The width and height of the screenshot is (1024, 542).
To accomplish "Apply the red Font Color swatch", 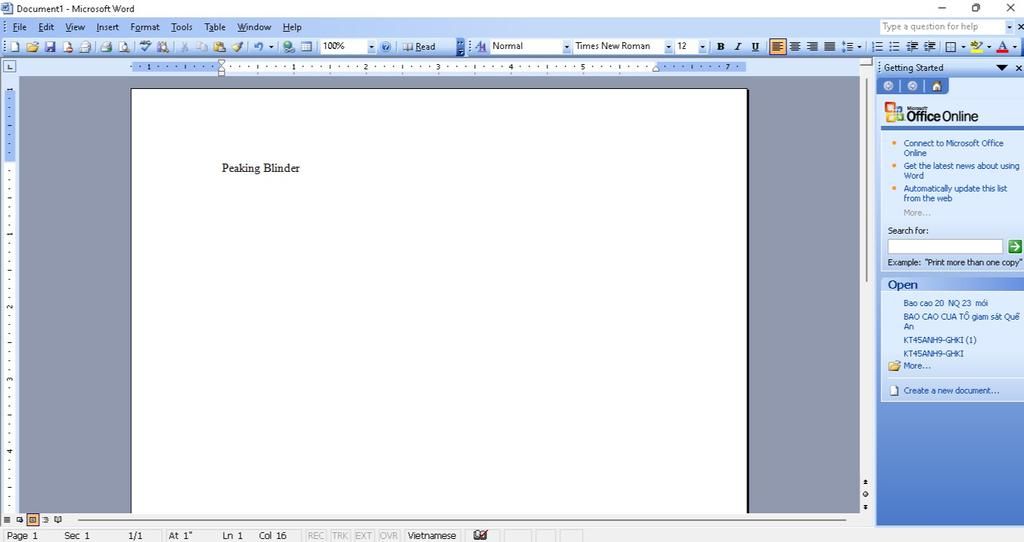I will tap(1002, 46).
